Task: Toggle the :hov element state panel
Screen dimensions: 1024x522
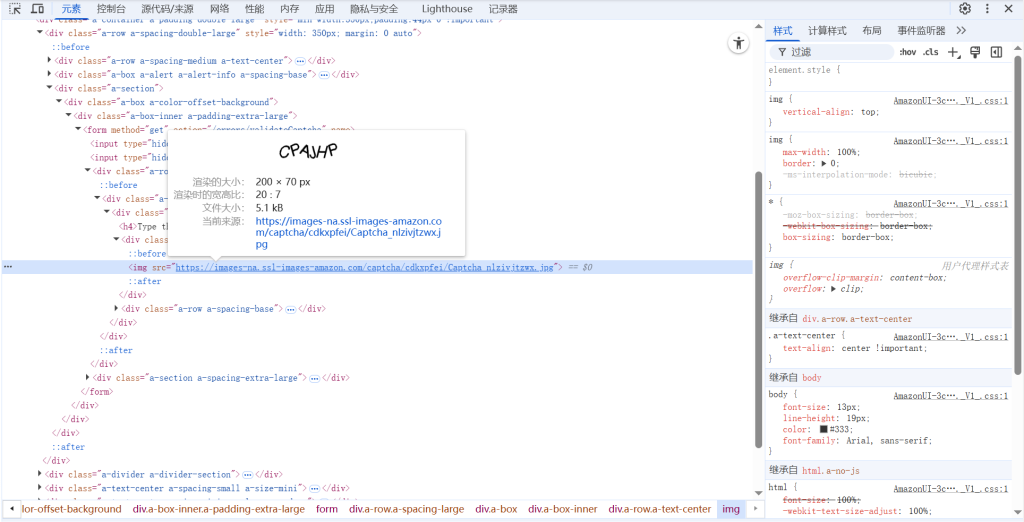Action: pyautogui.click(x=907, y=52)
